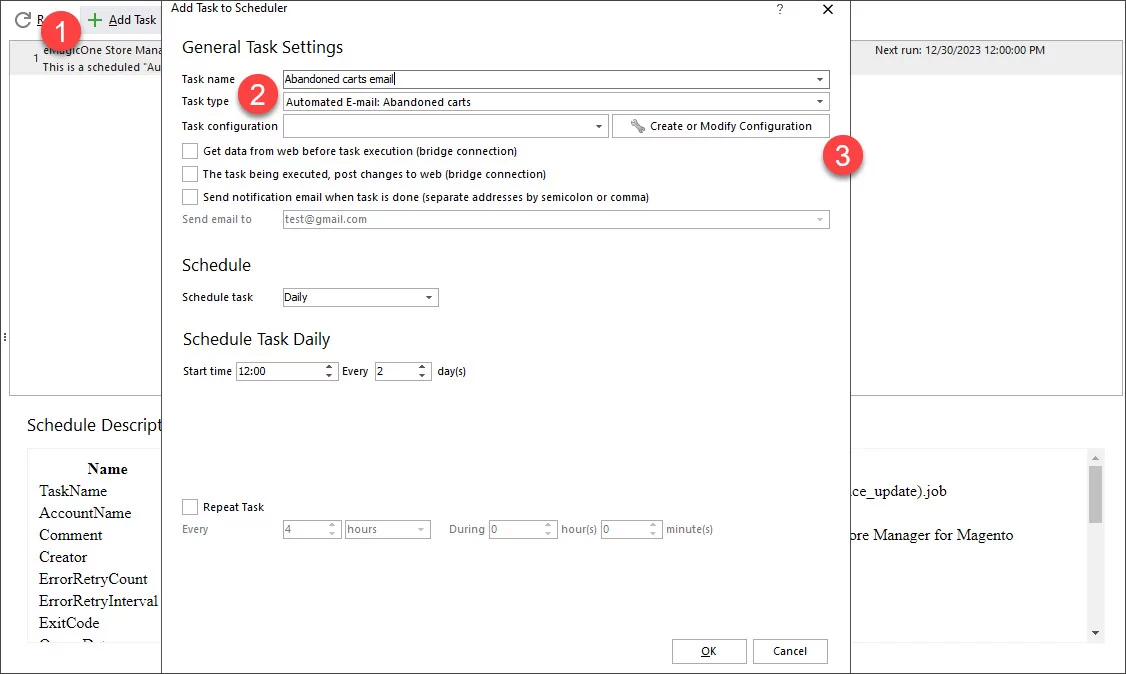Click the Creator row in description table

[63, 557]
